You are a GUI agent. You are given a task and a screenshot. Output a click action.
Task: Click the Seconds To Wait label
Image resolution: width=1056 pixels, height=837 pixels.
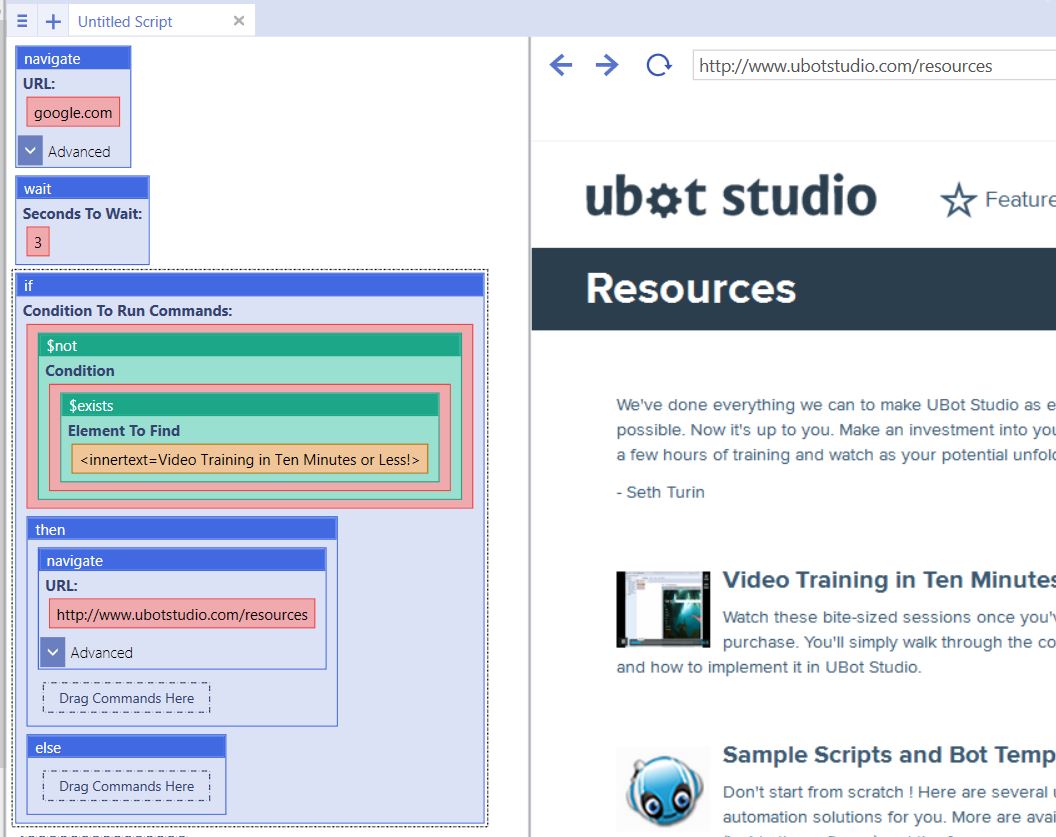tap(82, 213)
